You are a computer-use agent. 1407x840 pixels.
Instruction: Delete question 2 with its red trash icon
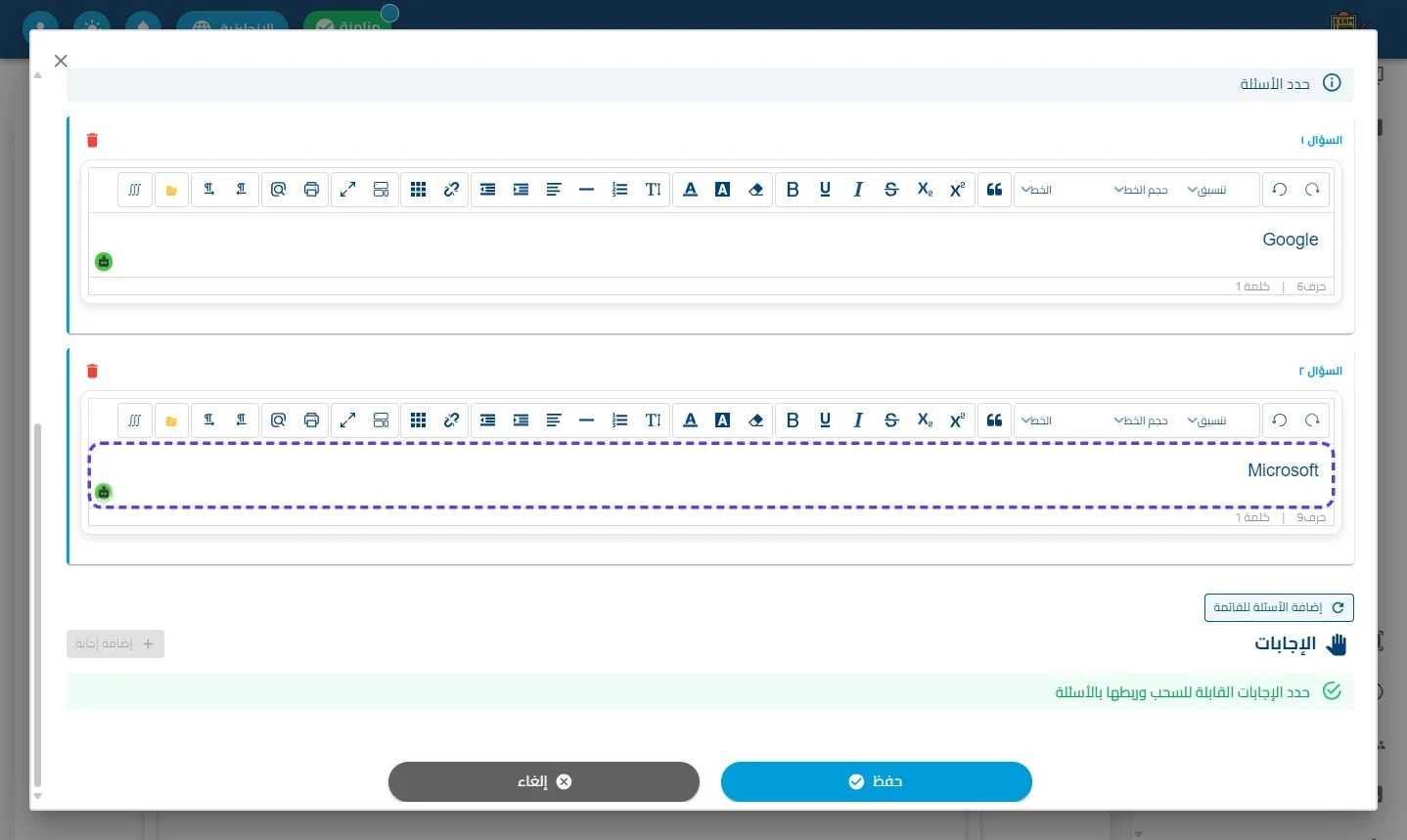tap(93, 372)
